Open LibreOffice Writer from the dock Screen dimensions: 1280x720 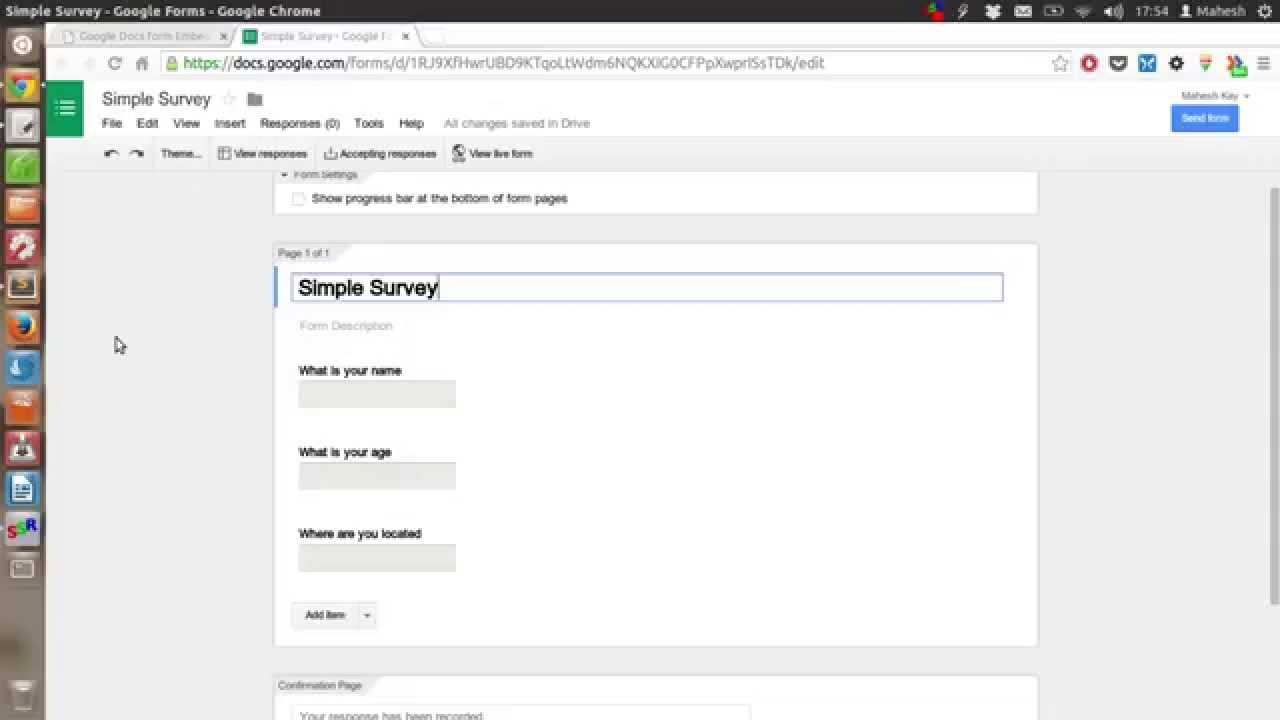pyautogui.click(x=22, y=489)
